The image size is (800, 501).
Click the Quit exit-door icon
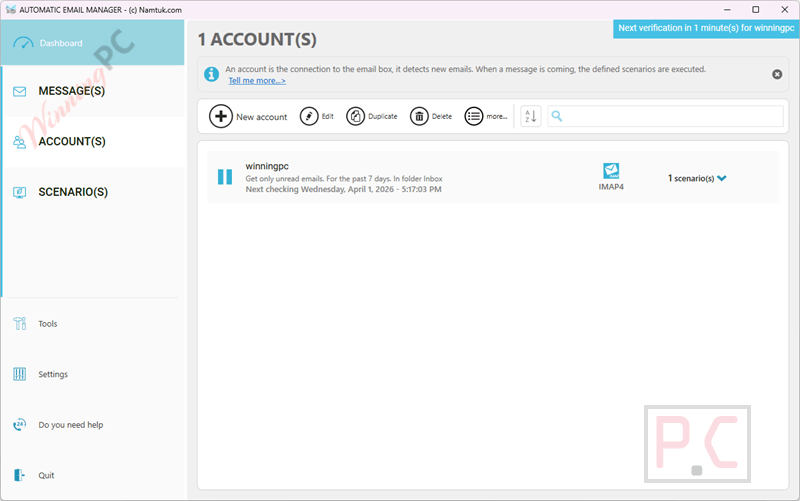click(x=19, y=475)
